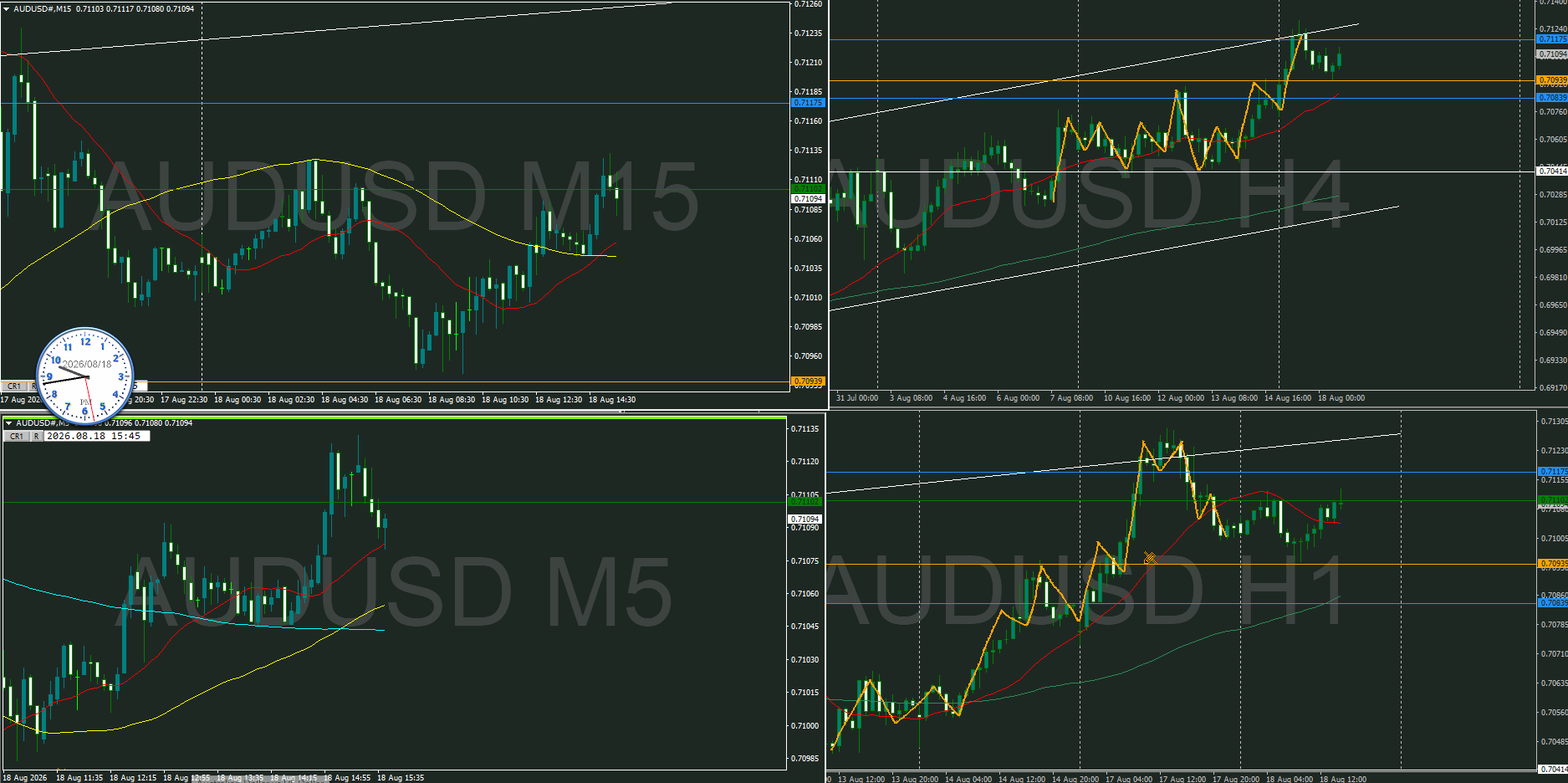The image size is (1568, 783).
Task: Click the 0.71075 price scale value on M5 chart
Action: click(x=805, y=561)
